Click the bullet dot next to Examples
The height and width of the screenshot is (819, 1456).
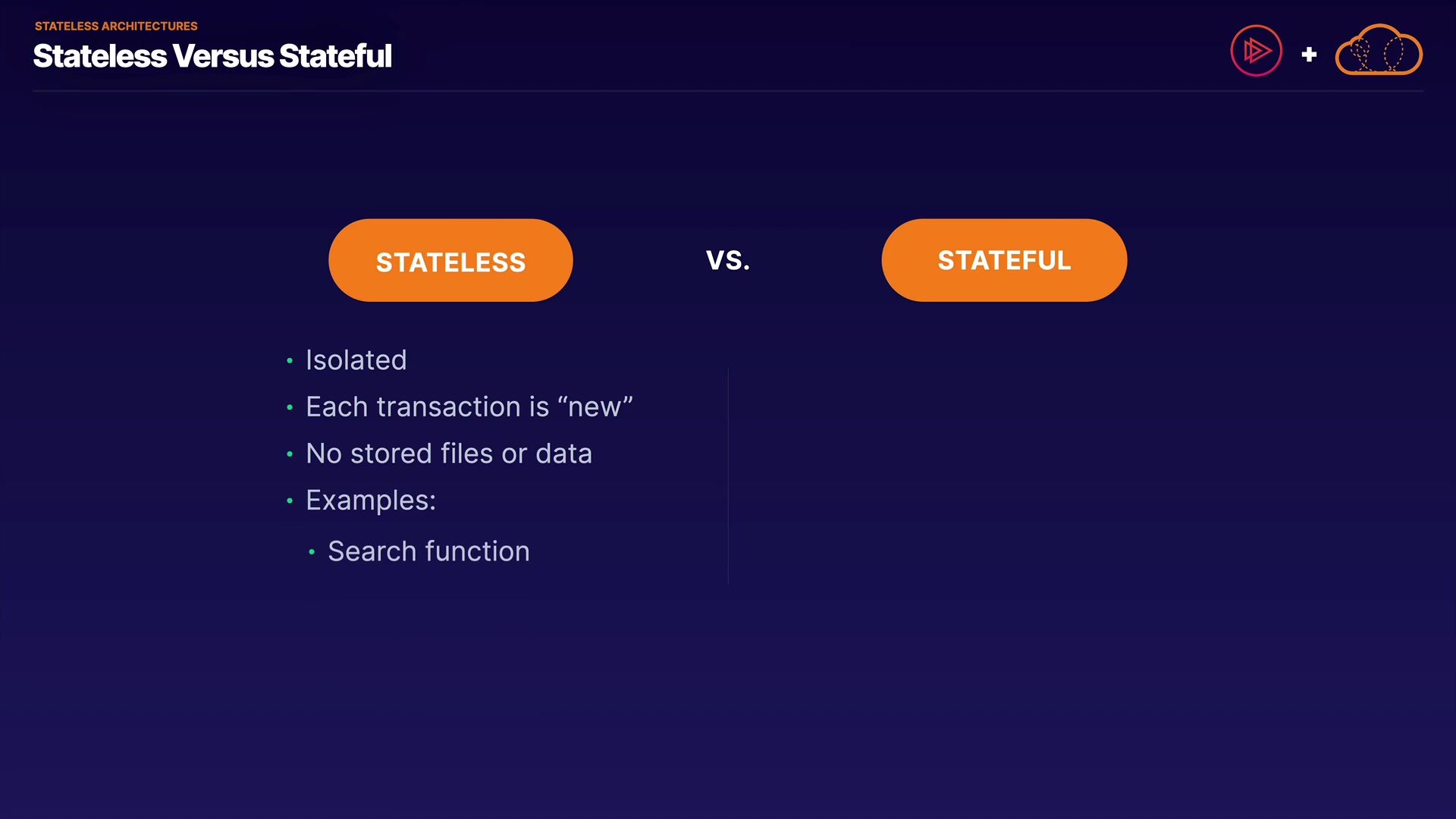click(290, 501)
